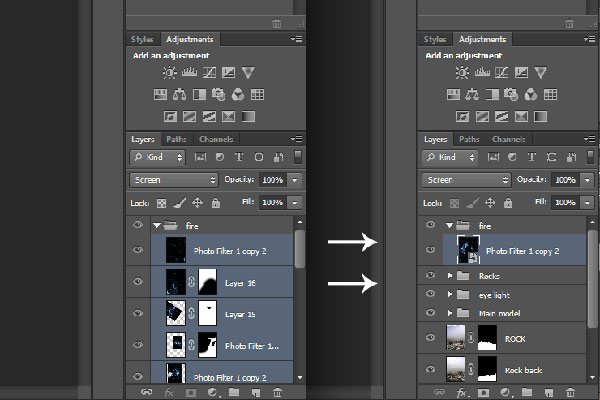Viewport: 600px width, 400px height.
Task: Hide the Main model group
Action: coord(430,312)
